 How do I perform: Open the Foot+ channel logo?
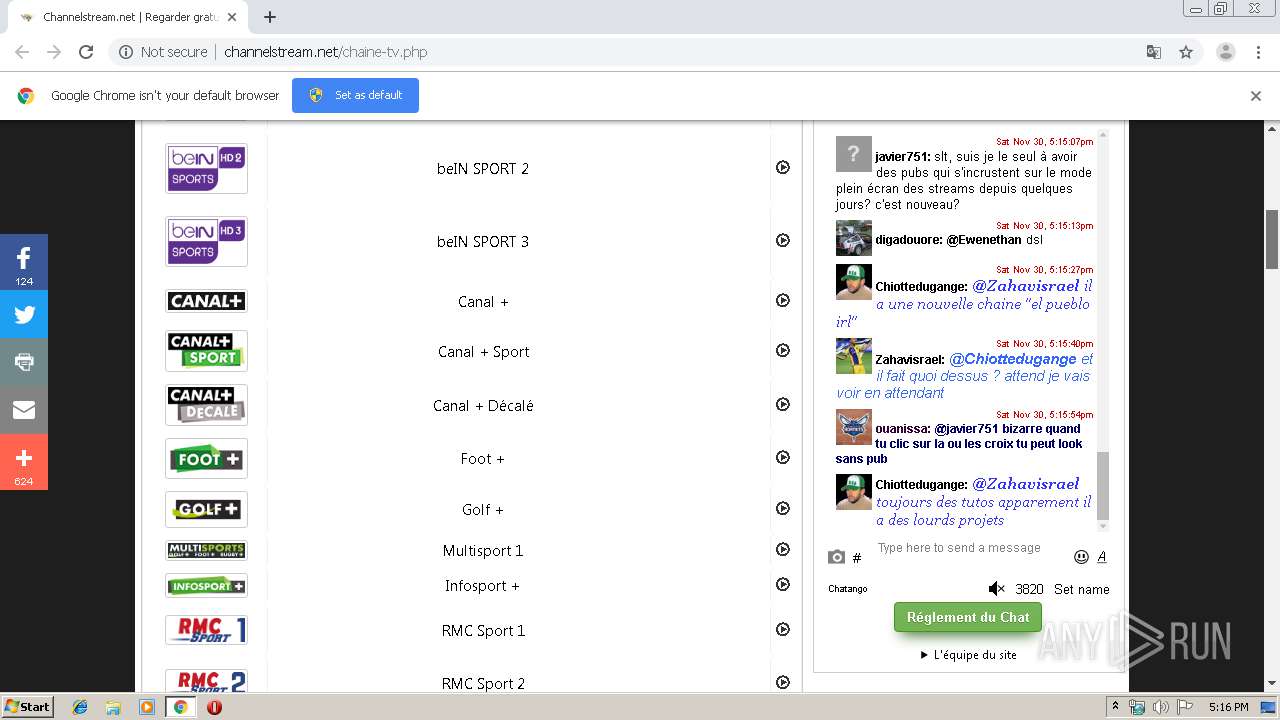(206, 459)
